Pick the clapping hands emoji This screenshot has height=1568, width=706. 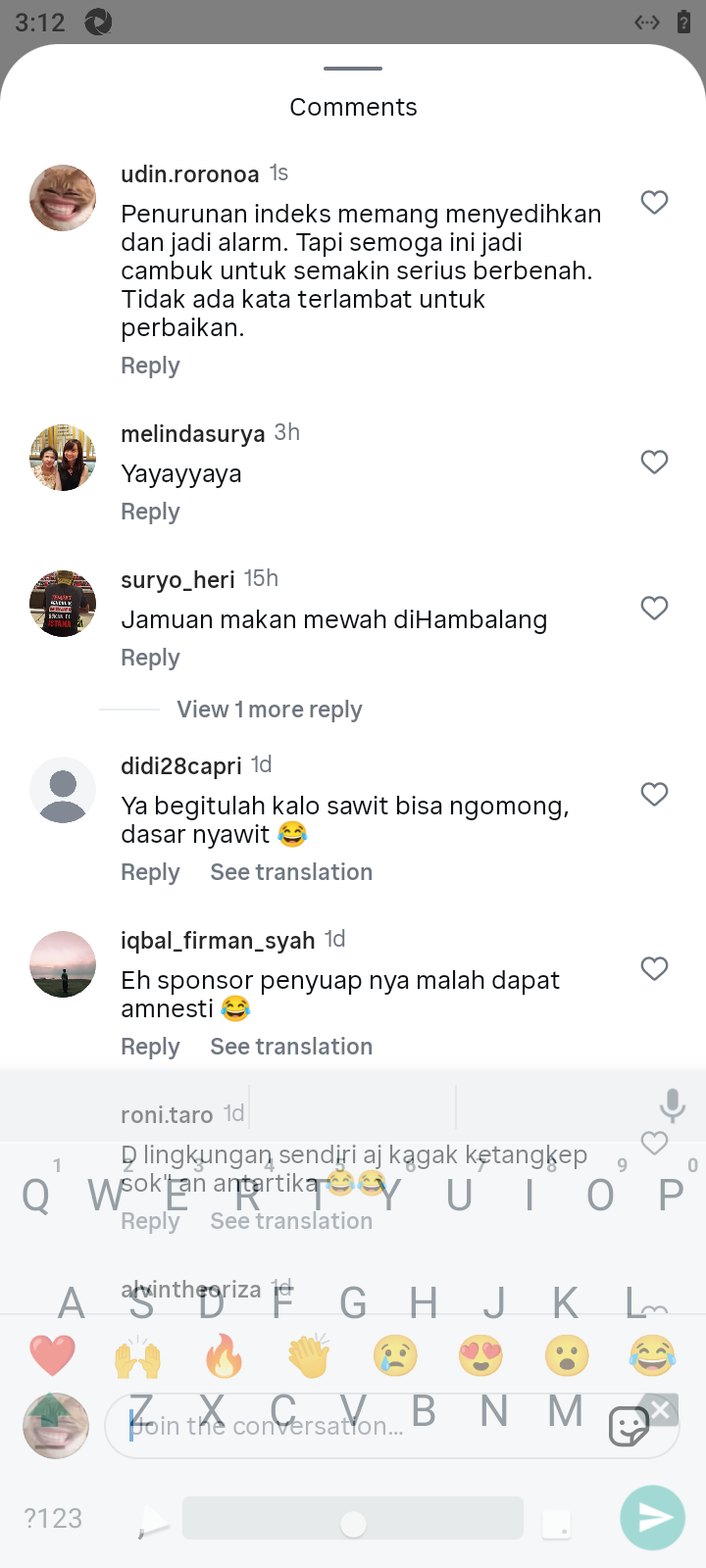pyautogui.click(x=309, y=1356)
